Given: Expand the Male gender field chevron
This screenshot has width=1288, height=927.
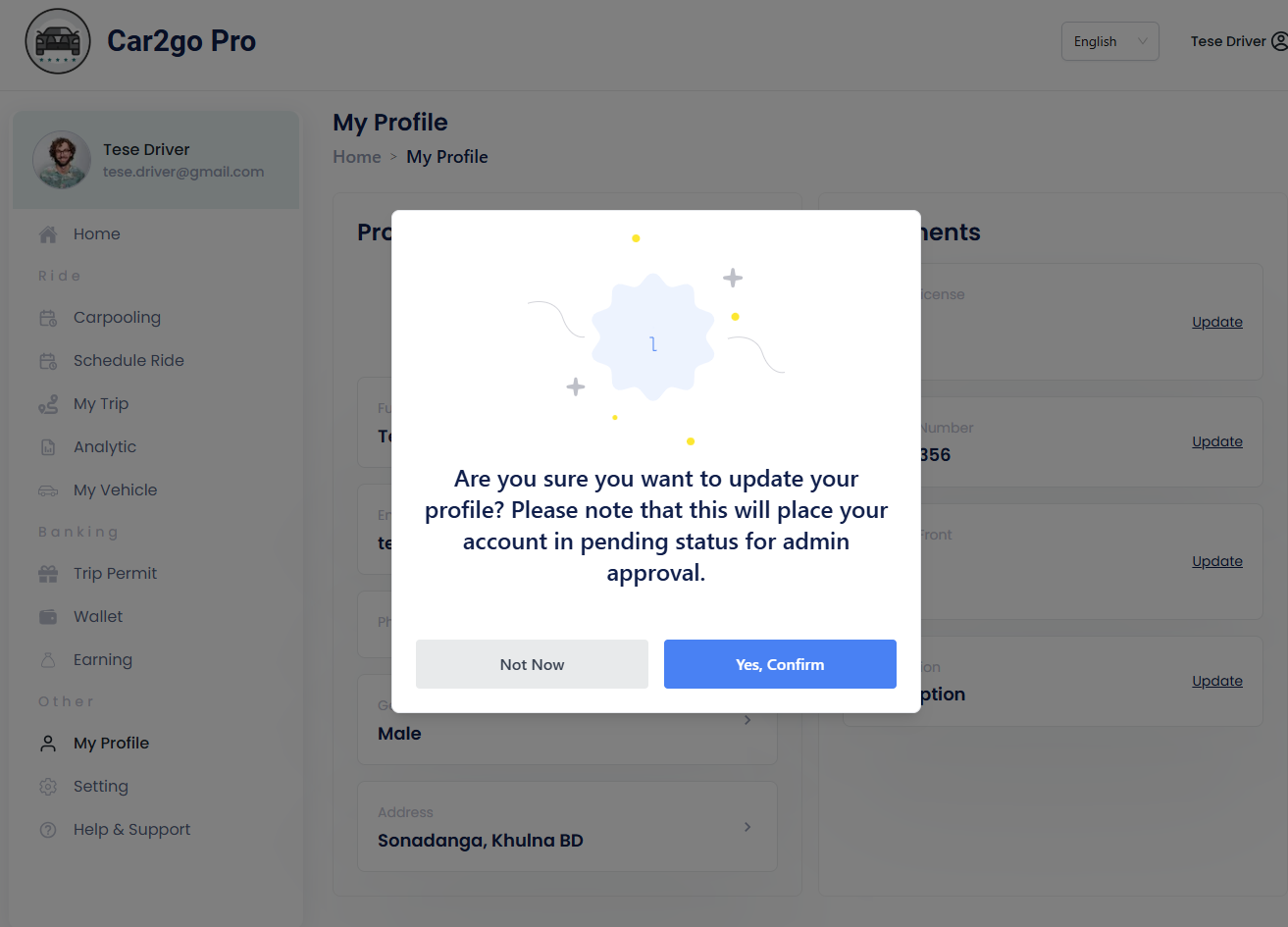Looking at the screenshot, I should tap(747, 720).
